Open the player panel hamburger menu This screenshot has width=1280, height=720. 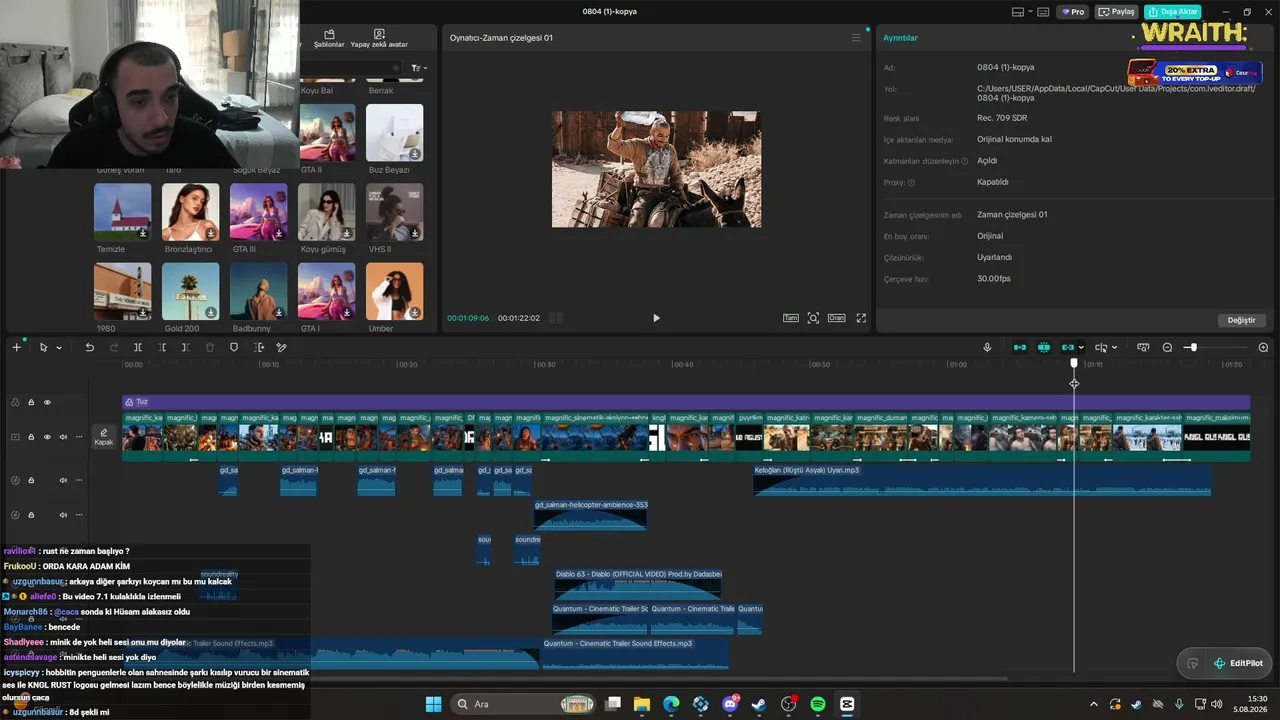855,38
